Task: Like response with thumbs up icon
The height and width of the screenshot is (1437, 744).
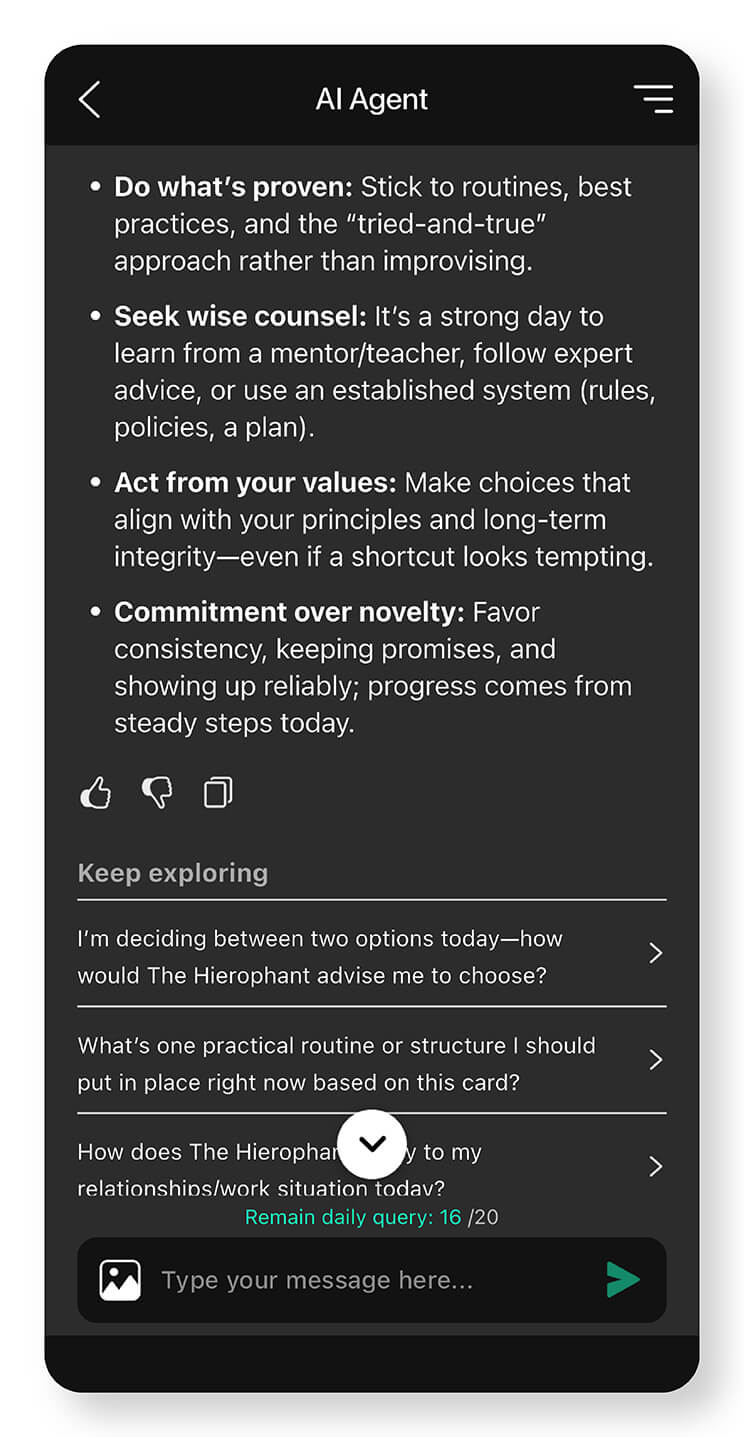Action: coord(96,794)
